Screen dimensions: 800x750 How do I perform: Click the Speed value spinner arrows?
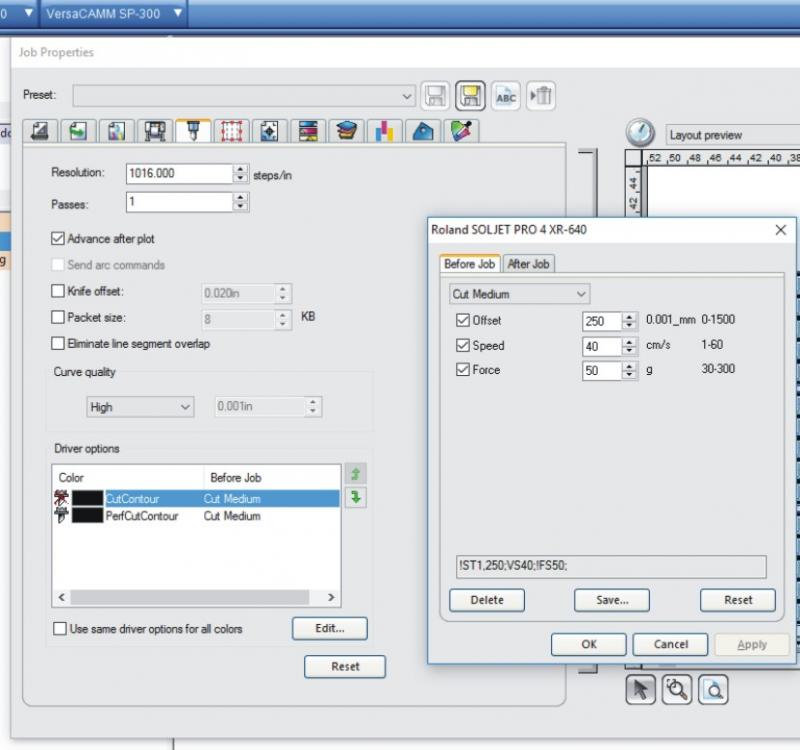click(629, 346)
